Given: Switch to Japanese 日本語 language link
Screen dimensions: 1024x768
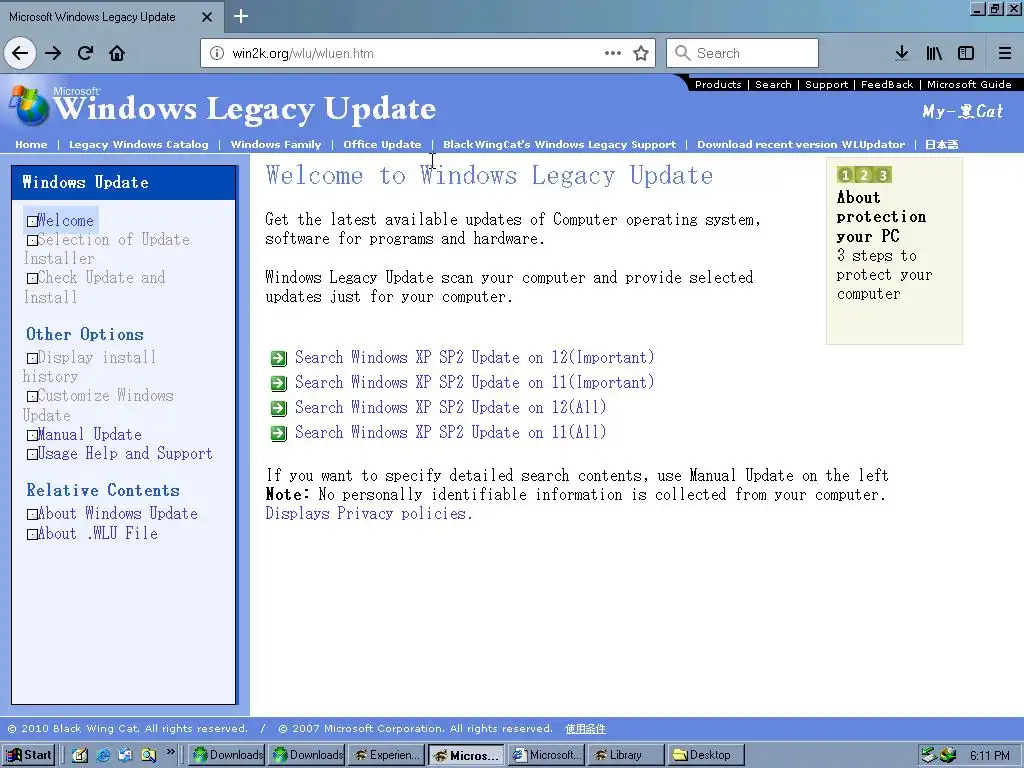Looking at the screenshot, I should tap(942, 144).
